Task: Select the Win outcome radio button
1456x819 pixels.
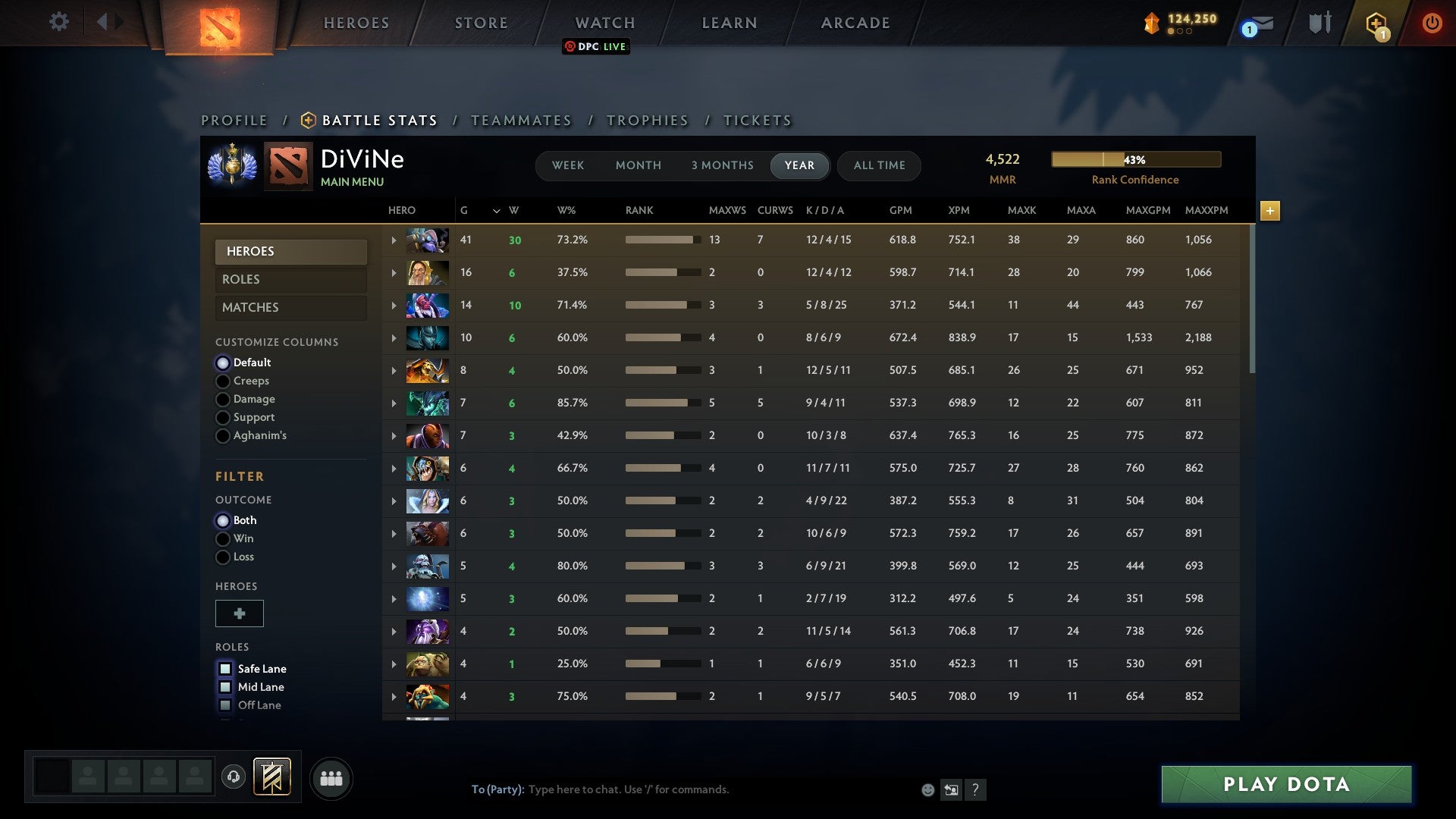Action: (x=223, y=538)
